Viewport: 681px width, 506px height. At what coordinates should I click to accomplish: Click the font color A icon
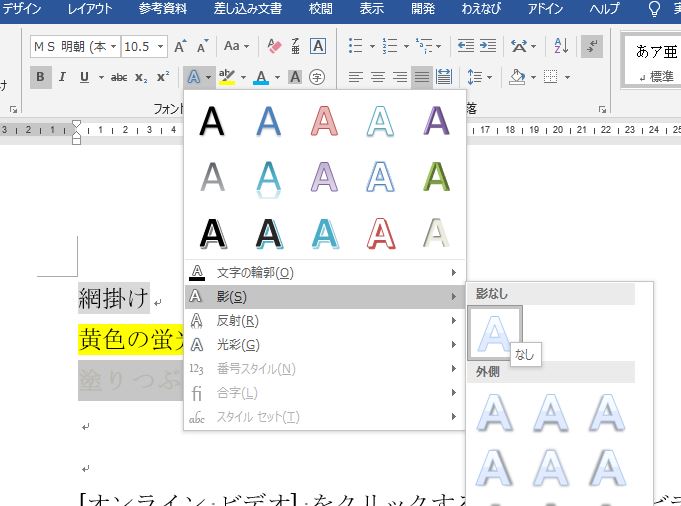click(x=261, y=77)
